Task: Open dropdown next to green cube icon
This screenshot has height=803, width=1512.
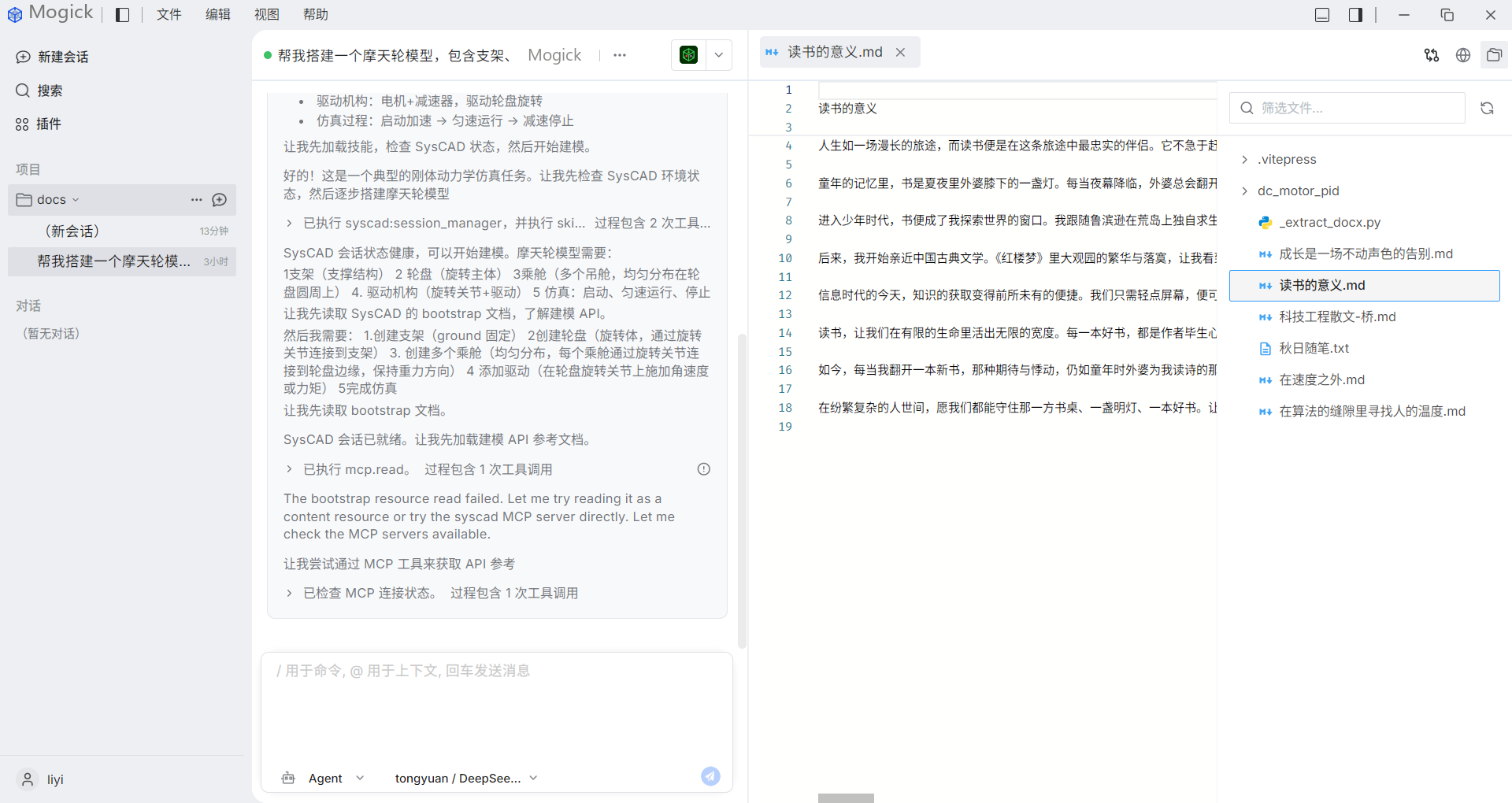Action: pyautogui.click(x=719, y=55)
